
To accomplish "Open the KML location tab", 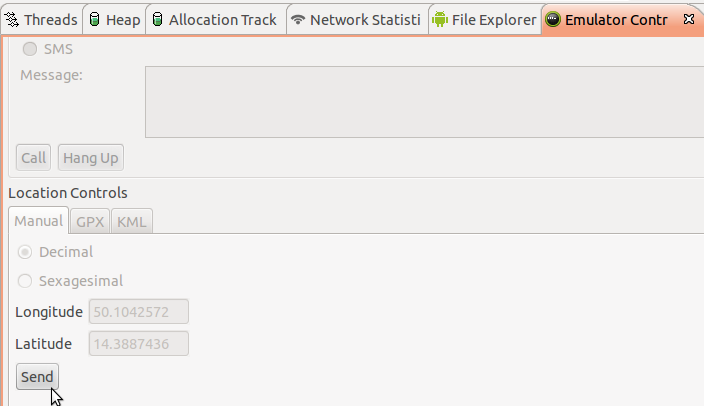I will [x=132, y=221].
